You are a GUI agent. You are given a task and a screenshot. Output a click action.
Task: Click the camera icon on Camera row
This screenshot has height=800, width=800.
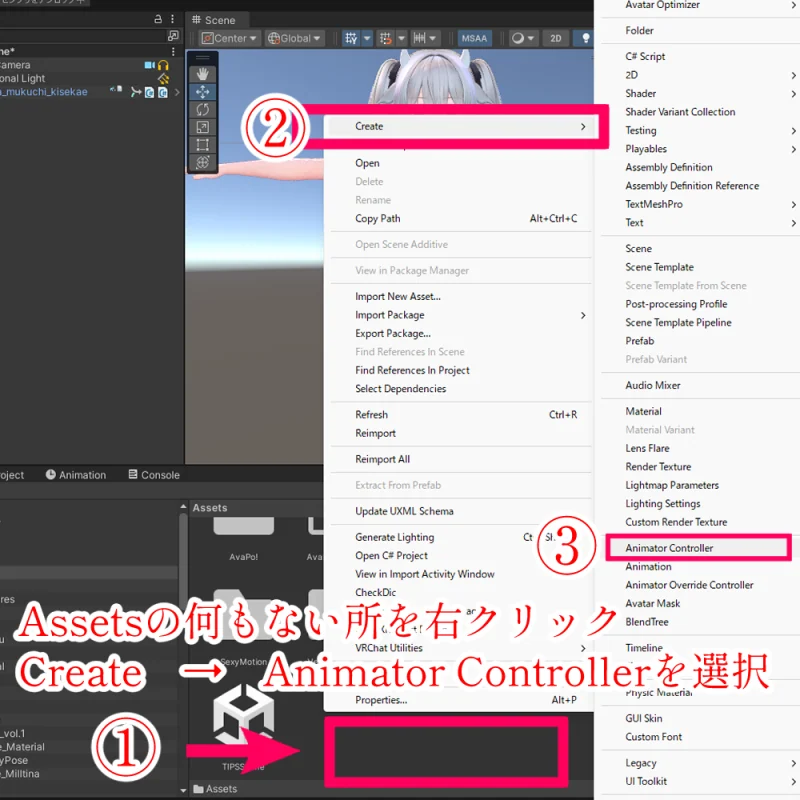[149, 65]
